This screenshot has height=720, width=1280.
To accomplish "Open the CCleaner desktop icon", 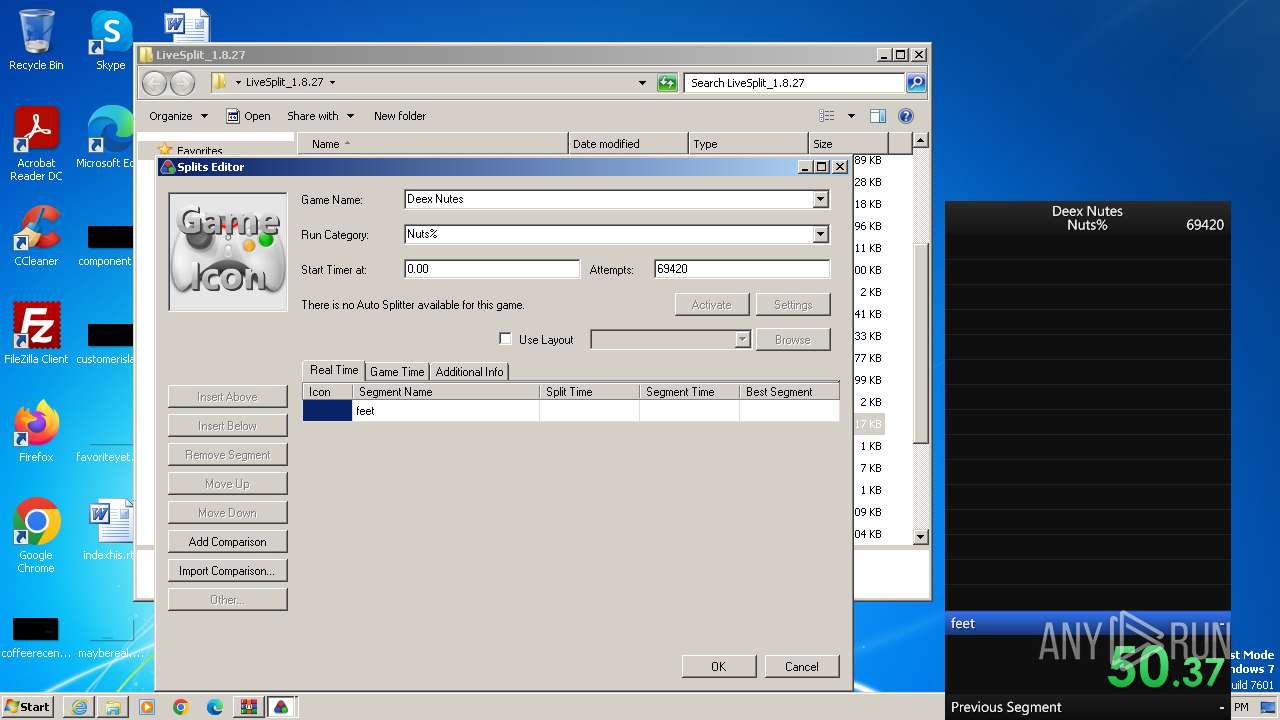I will tap(36, 236).
